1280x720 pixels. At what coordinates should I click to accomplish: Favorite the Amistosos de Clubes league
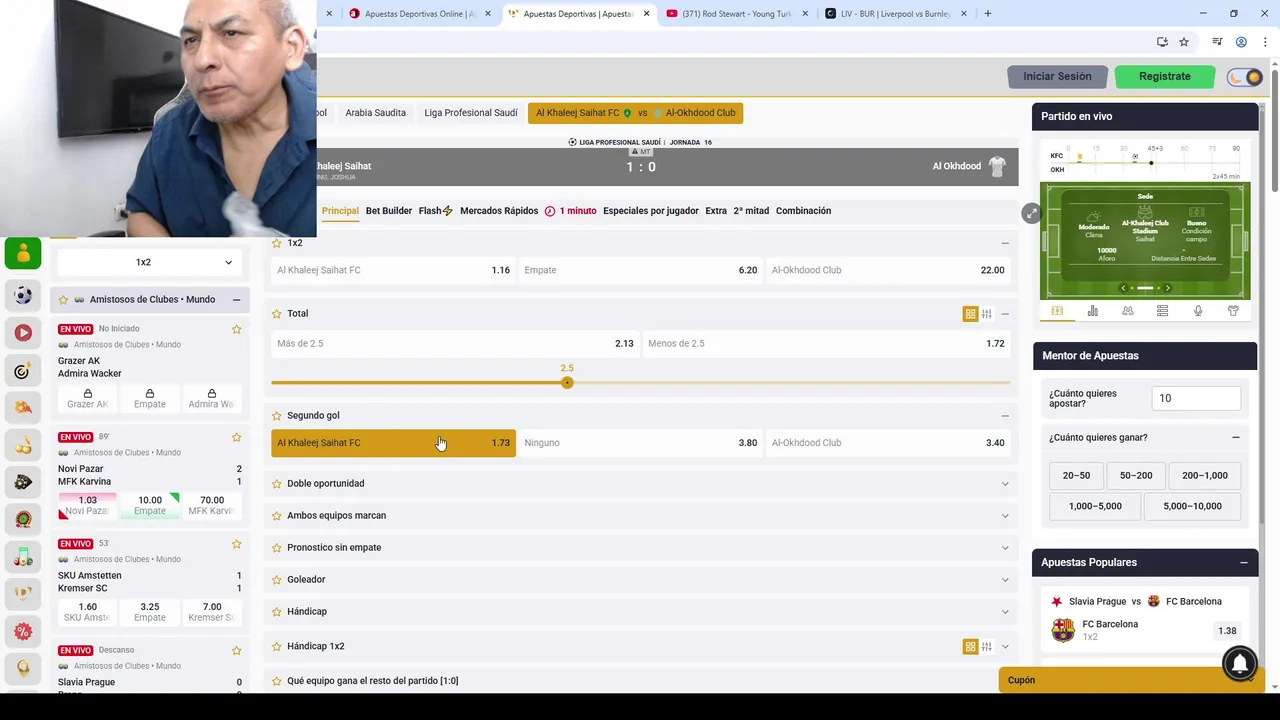pos(63,299)
